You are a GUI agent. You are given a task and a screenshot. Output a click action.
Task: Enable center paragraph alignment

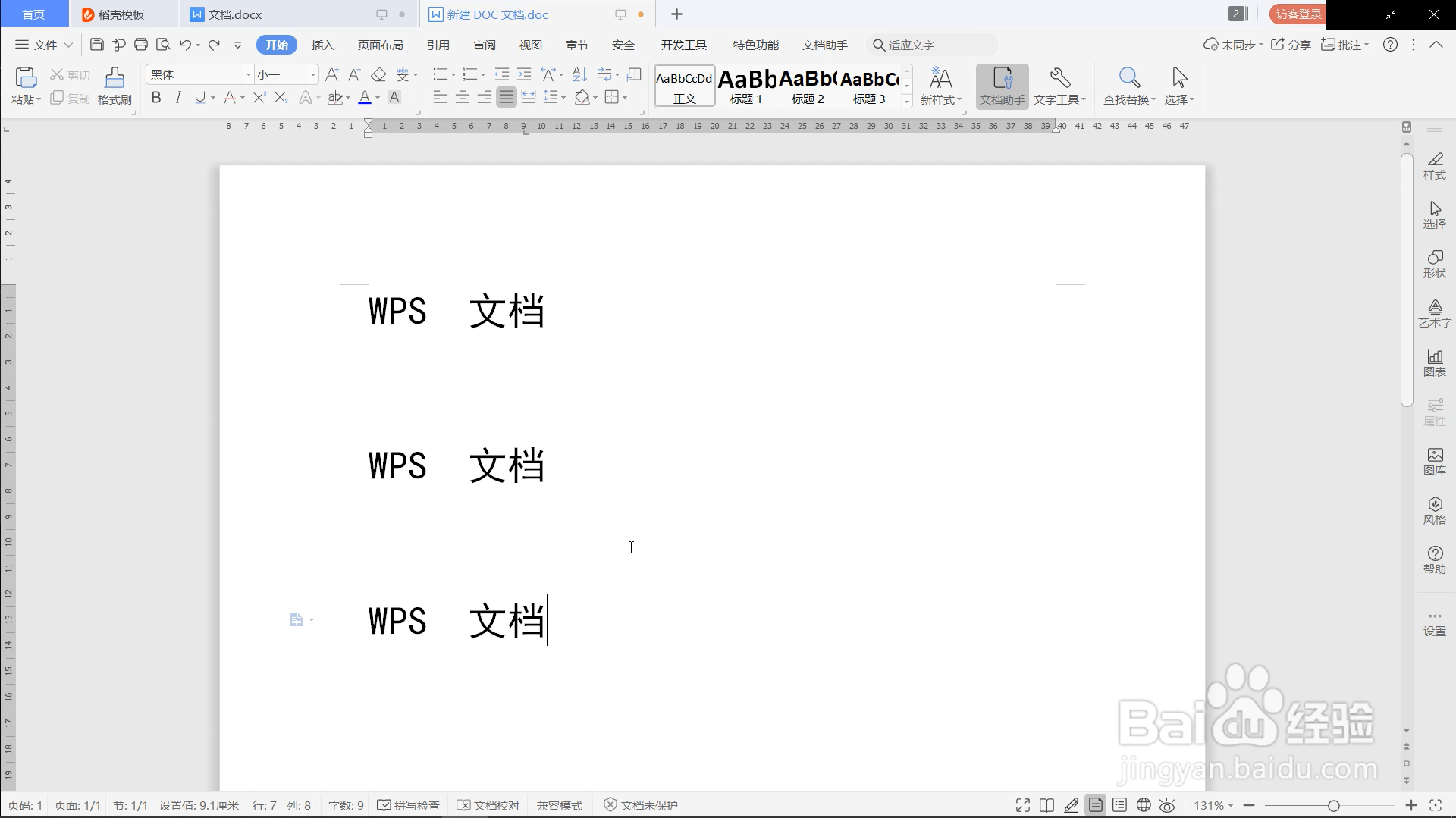point(463,97)
